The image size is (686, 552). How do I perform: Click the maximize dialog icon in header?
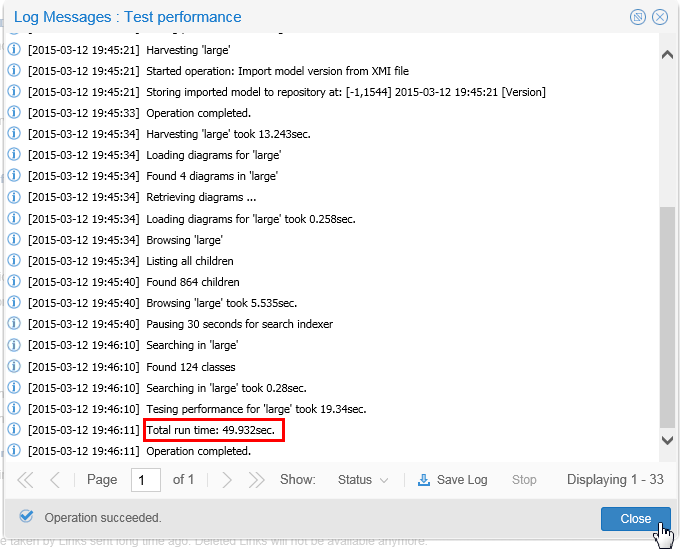click(x=638, y=17)
